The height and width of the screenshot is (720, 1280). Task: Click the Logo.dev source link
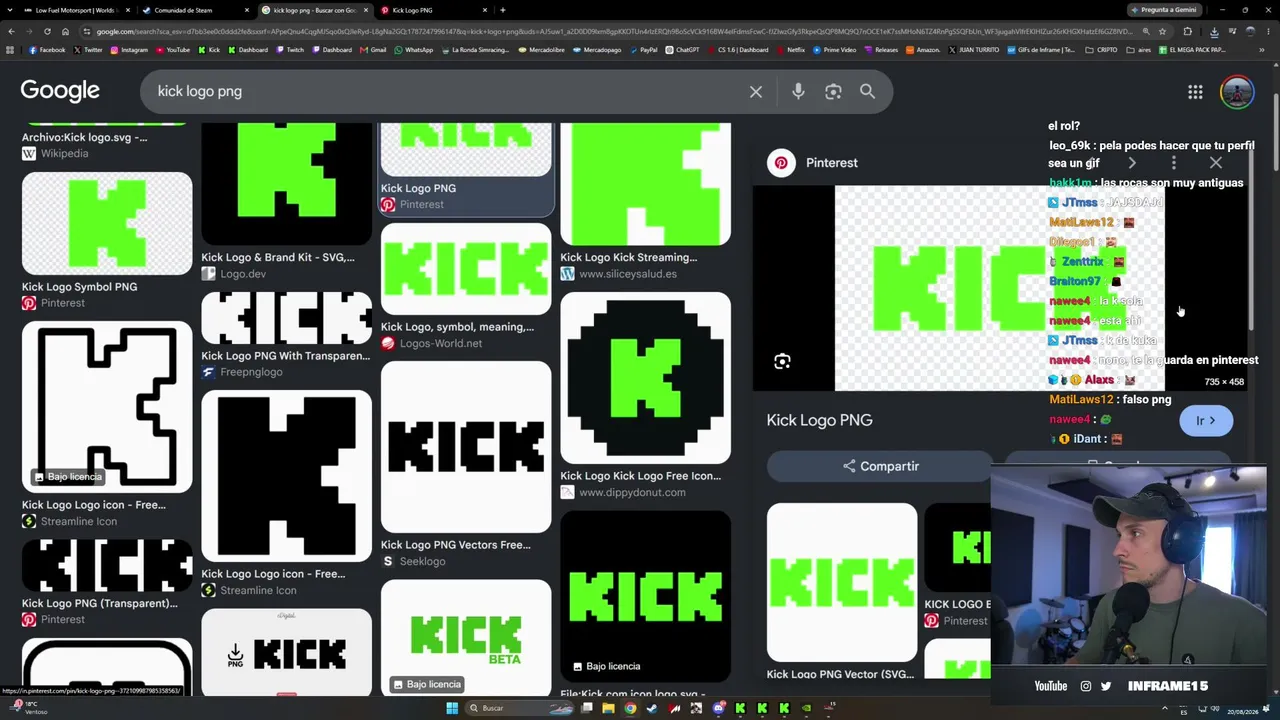pos(243,274)
